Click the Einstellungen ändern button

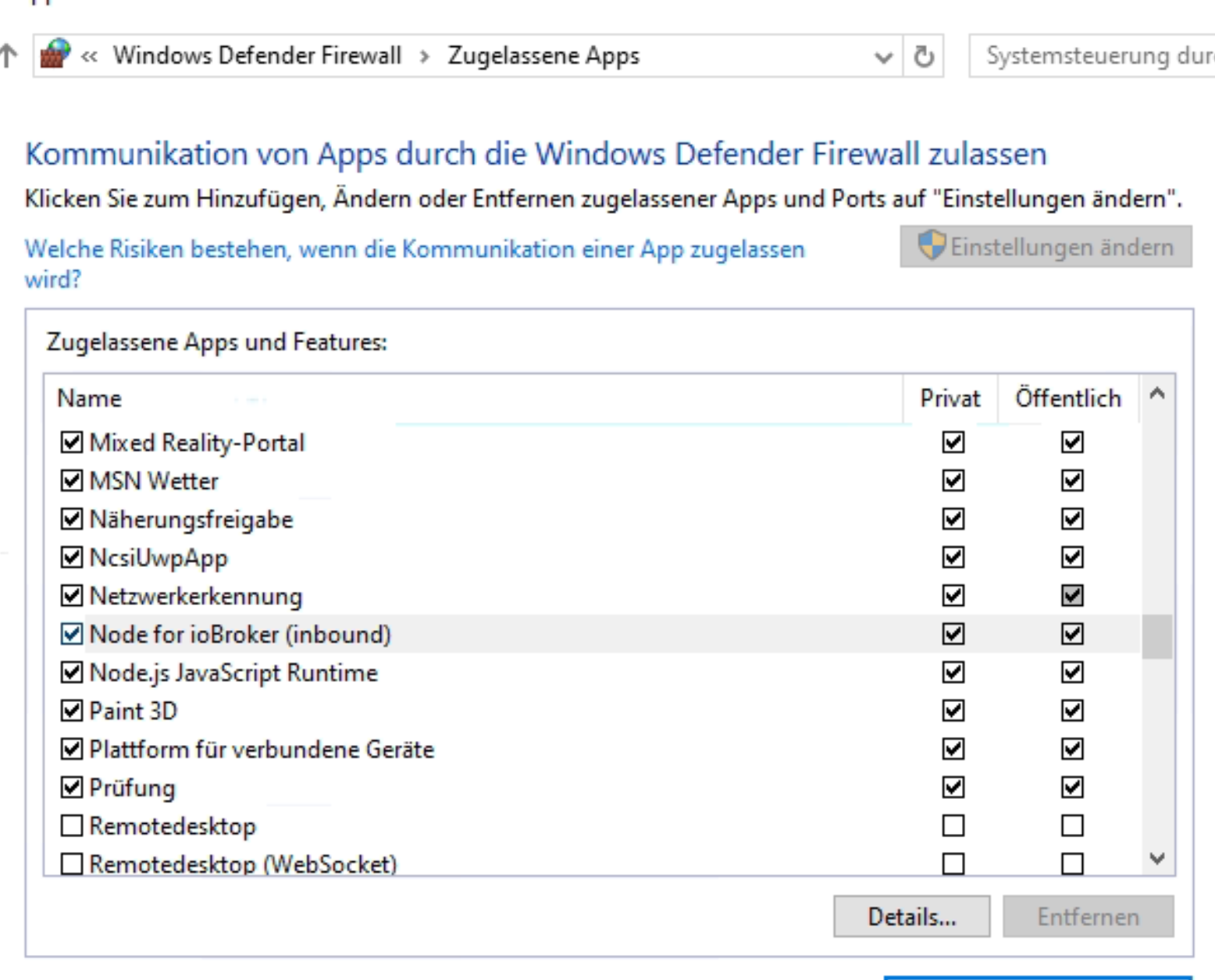pyautogui.click(x=1046, y=247)
